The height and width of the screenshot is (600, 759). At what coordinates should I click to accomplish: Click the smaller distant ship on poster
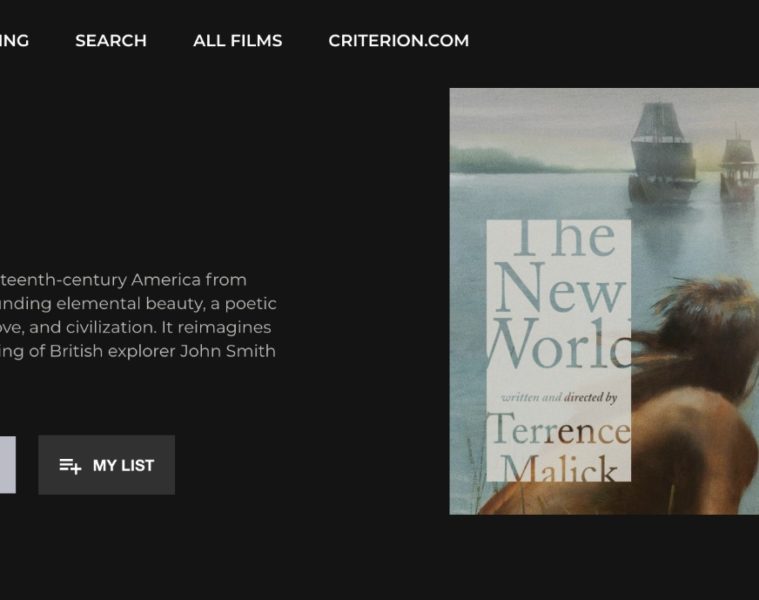coord(738,168)
